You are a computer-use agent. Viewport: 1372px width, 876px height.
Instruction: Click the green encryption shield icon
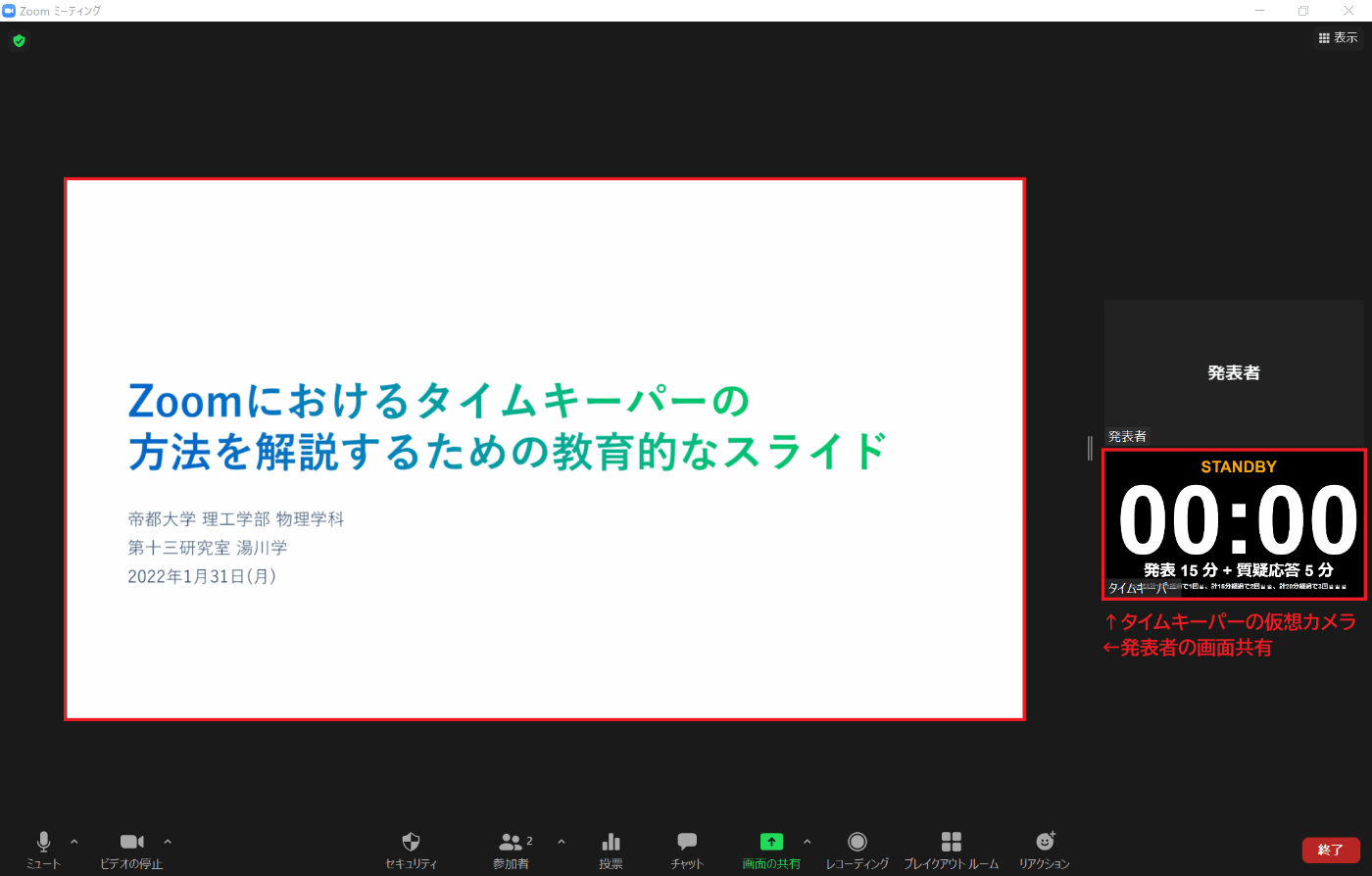(x=19, y=41)
